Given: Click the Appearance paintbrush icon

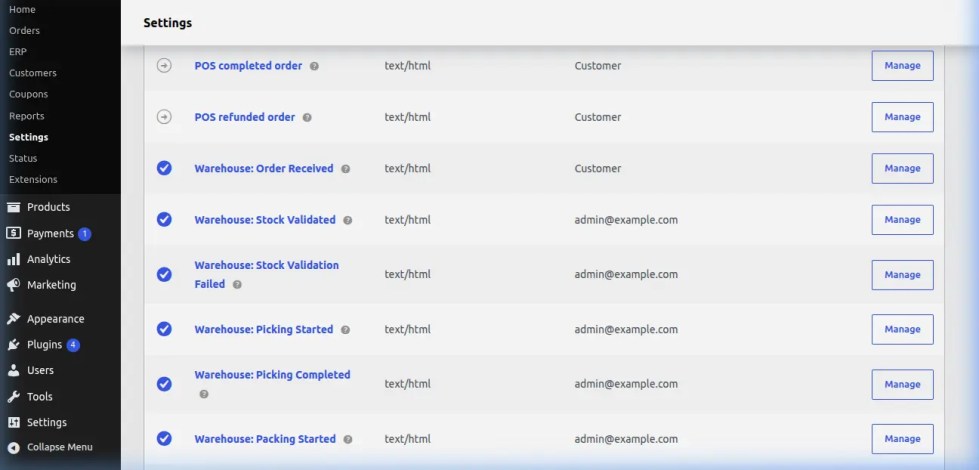Looking at the screenshot, I should (14, 319).
